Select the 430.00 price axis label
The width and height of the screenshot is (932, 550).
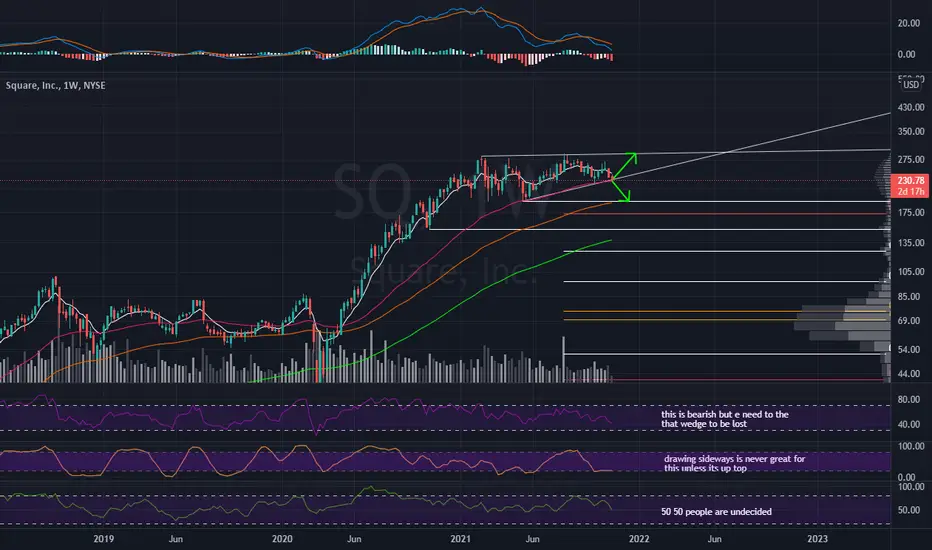911,107
